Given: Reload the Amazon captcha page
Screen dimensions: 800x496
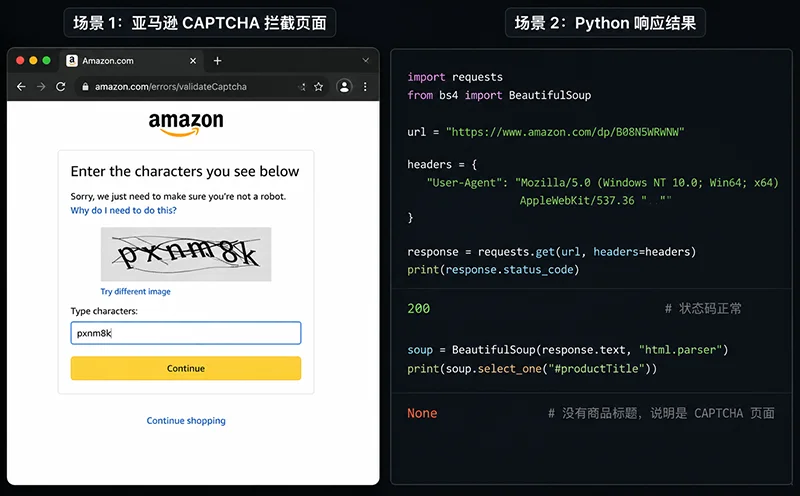Looking at the screenshot, I should [61, 87].
